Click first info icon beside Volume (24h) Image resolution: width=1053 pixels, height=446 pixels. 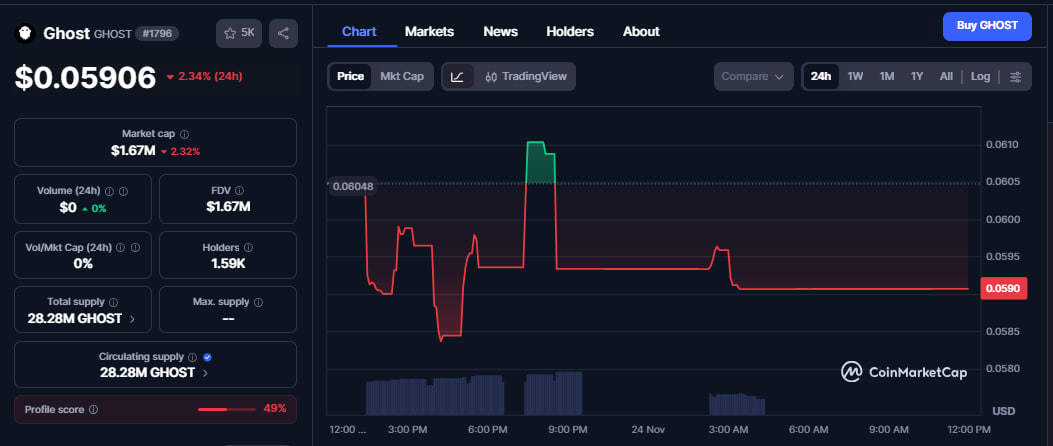tap(109, 191)
